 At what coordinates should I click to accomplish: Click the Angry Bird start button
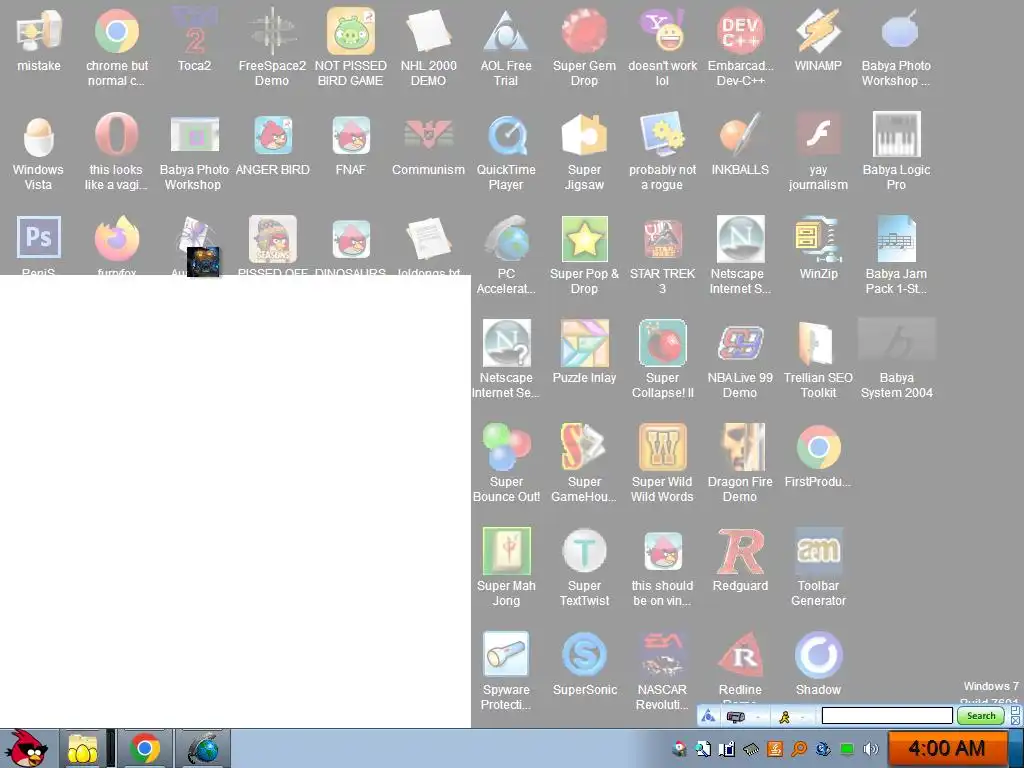coord(27,748)
